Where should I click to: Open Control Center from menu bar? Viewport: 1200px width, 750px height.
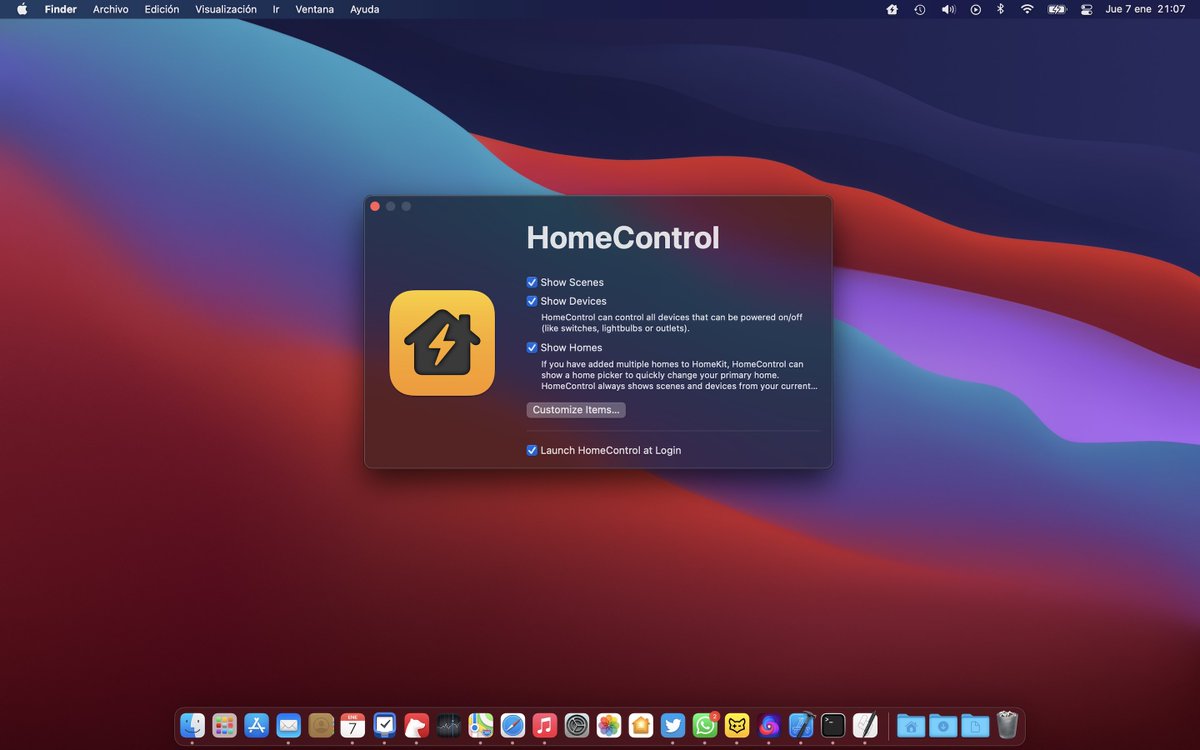coord(1088,9)
